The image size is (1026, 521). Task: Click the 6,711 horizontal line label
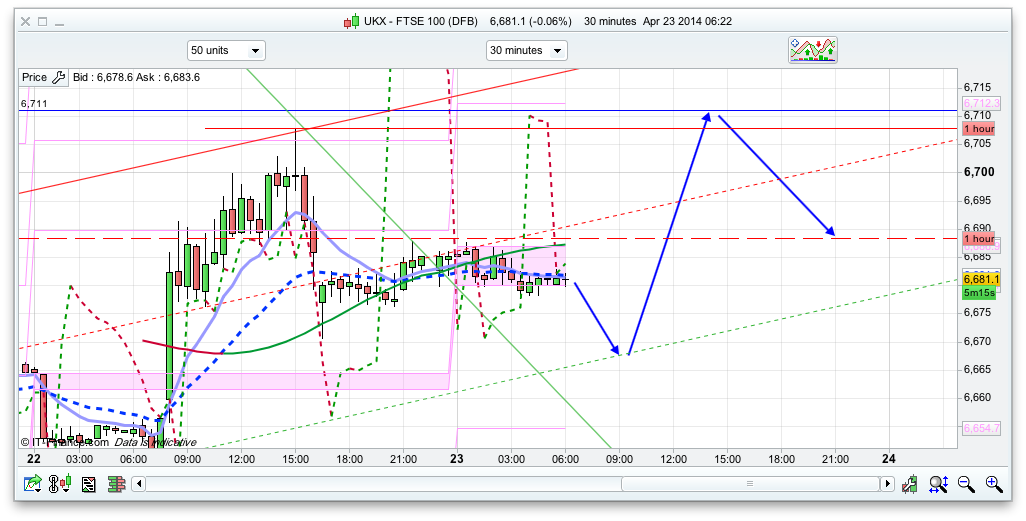(x=33, y=103)
